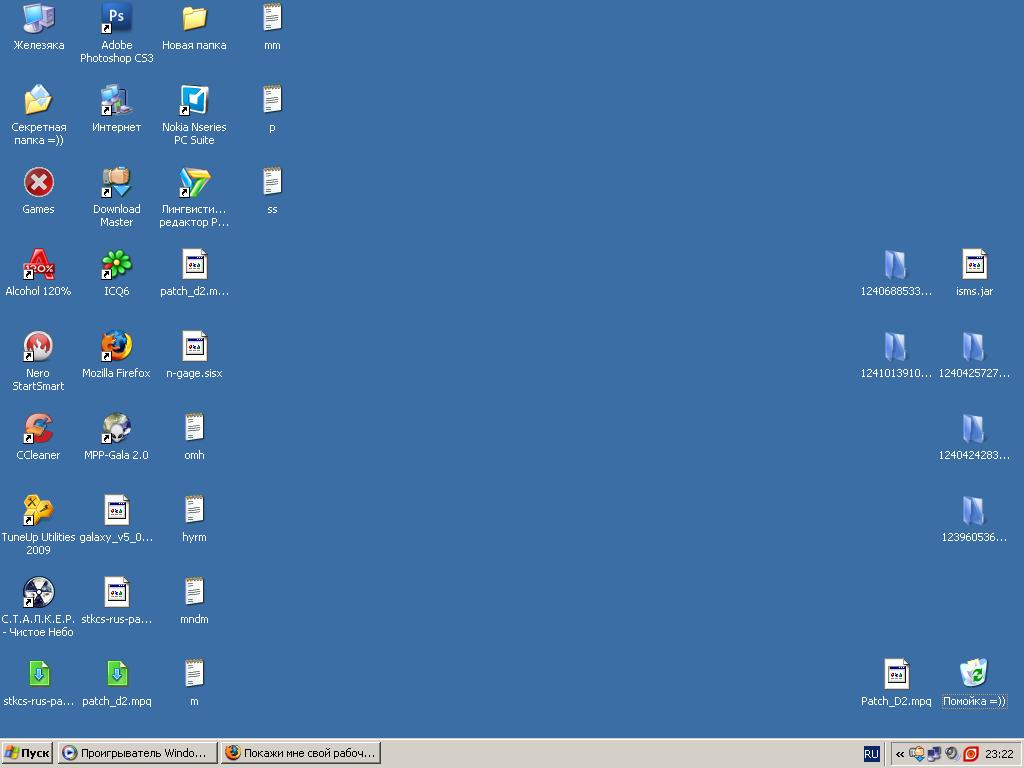The height and width of the screenshot is (768, 1024).
Task: Click the 23:22 system clock
Action: tap(999, 754)
